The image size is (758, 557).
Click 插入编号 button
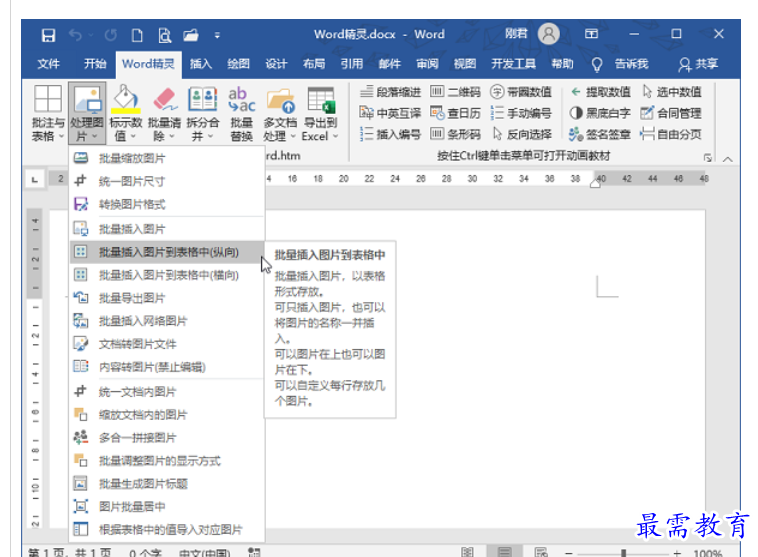pyautogui.click(x=390, y=134)
